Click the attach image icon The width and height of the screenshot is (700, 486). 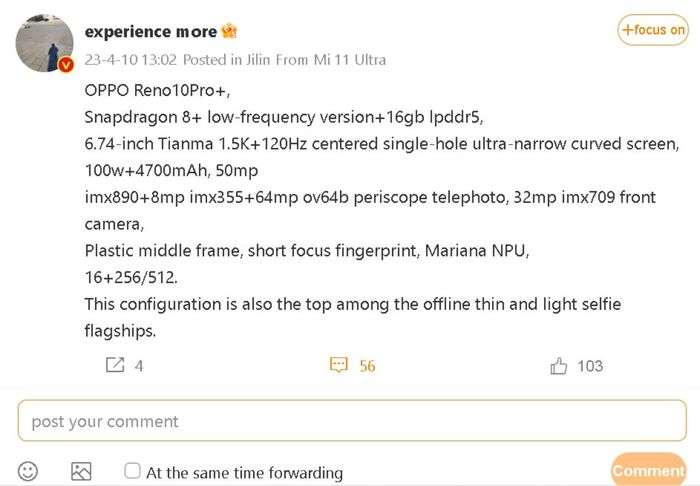click(x=81, y=471)
